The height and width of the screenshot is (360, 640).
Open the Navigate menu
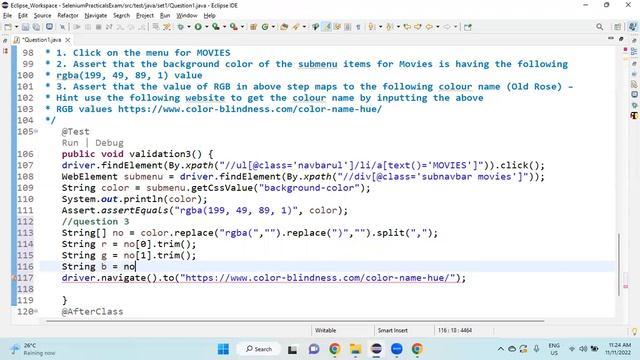[96, 16]
